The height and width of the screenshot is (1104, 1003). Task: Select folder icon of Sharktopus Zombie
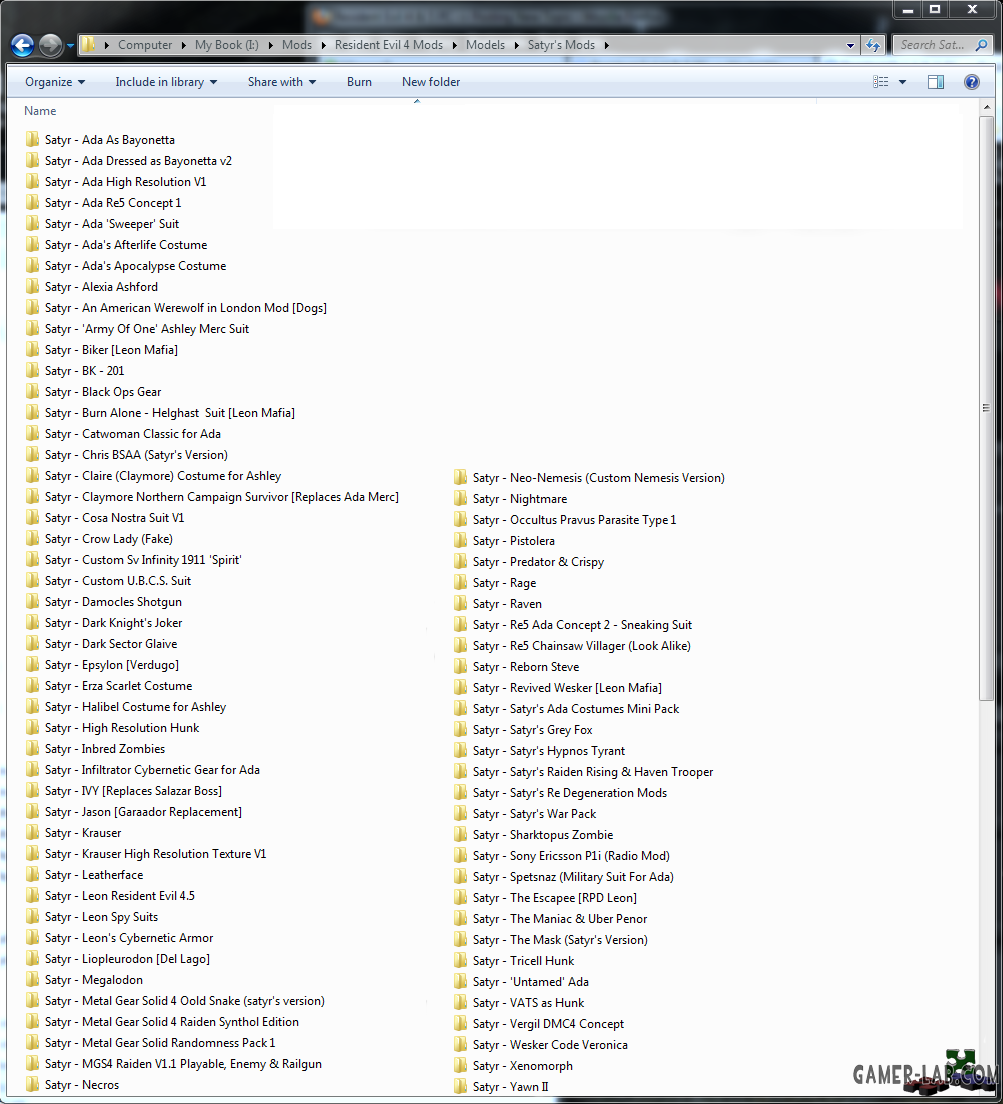point(460,834)
